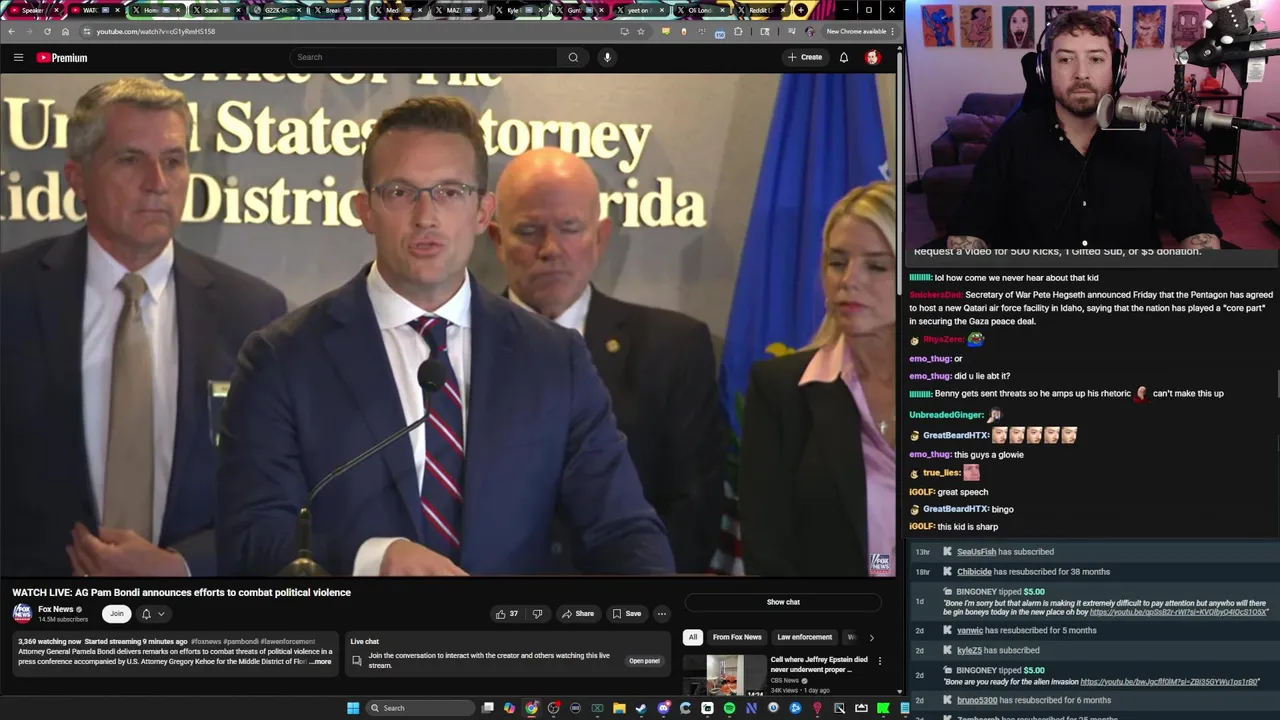
Task: Share the video
Action: [x=578, y=614]
